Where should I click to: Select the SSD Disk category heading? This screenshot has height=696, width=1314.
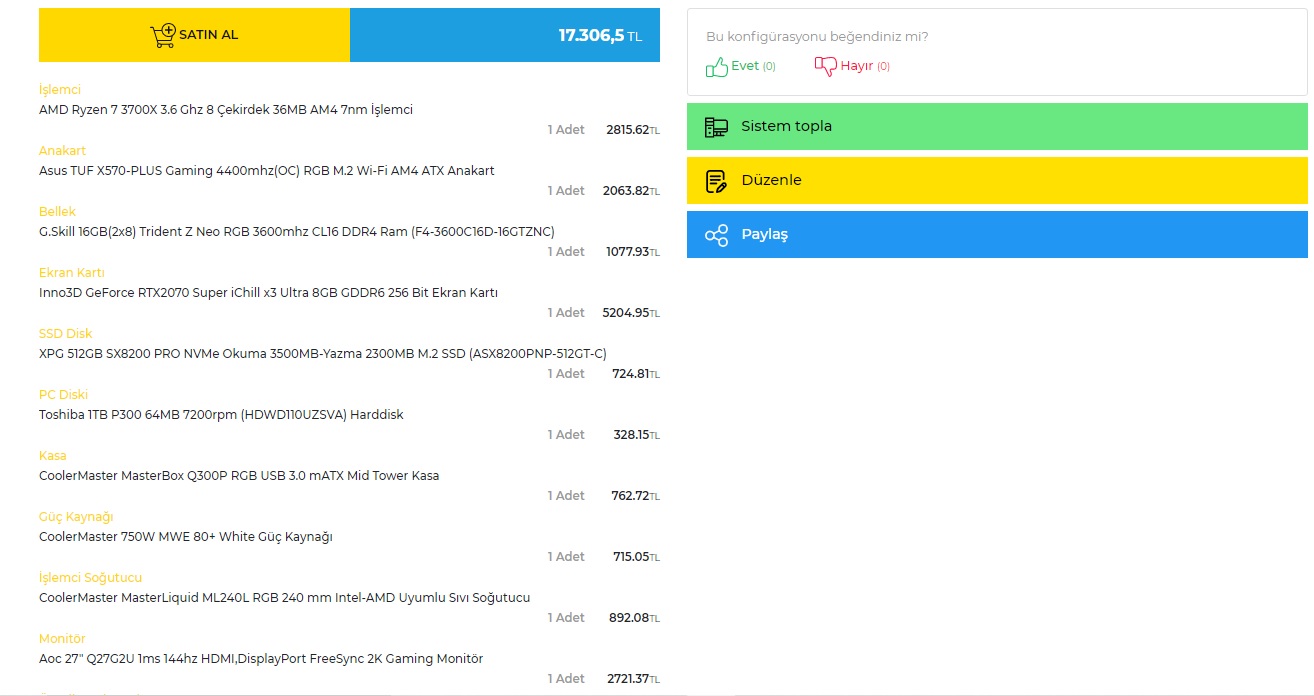66,333
